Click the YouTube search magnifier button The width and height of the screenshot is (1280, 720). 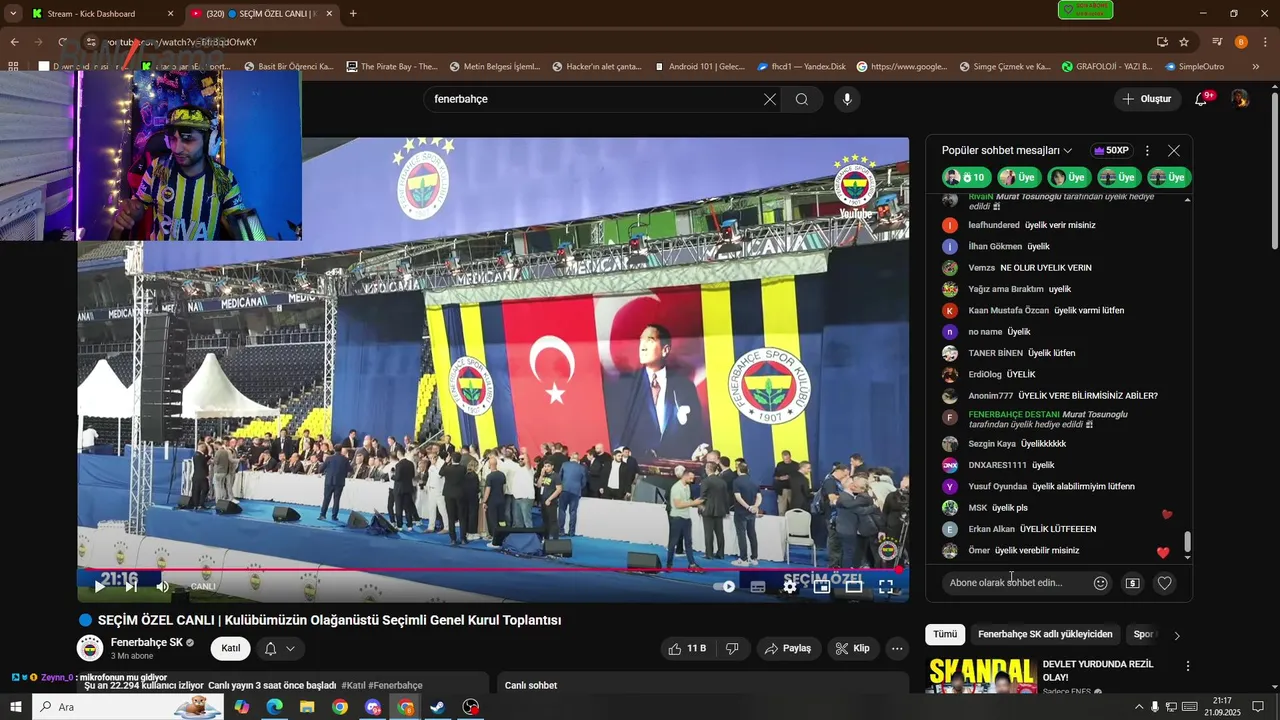click(x=802, y=99)
